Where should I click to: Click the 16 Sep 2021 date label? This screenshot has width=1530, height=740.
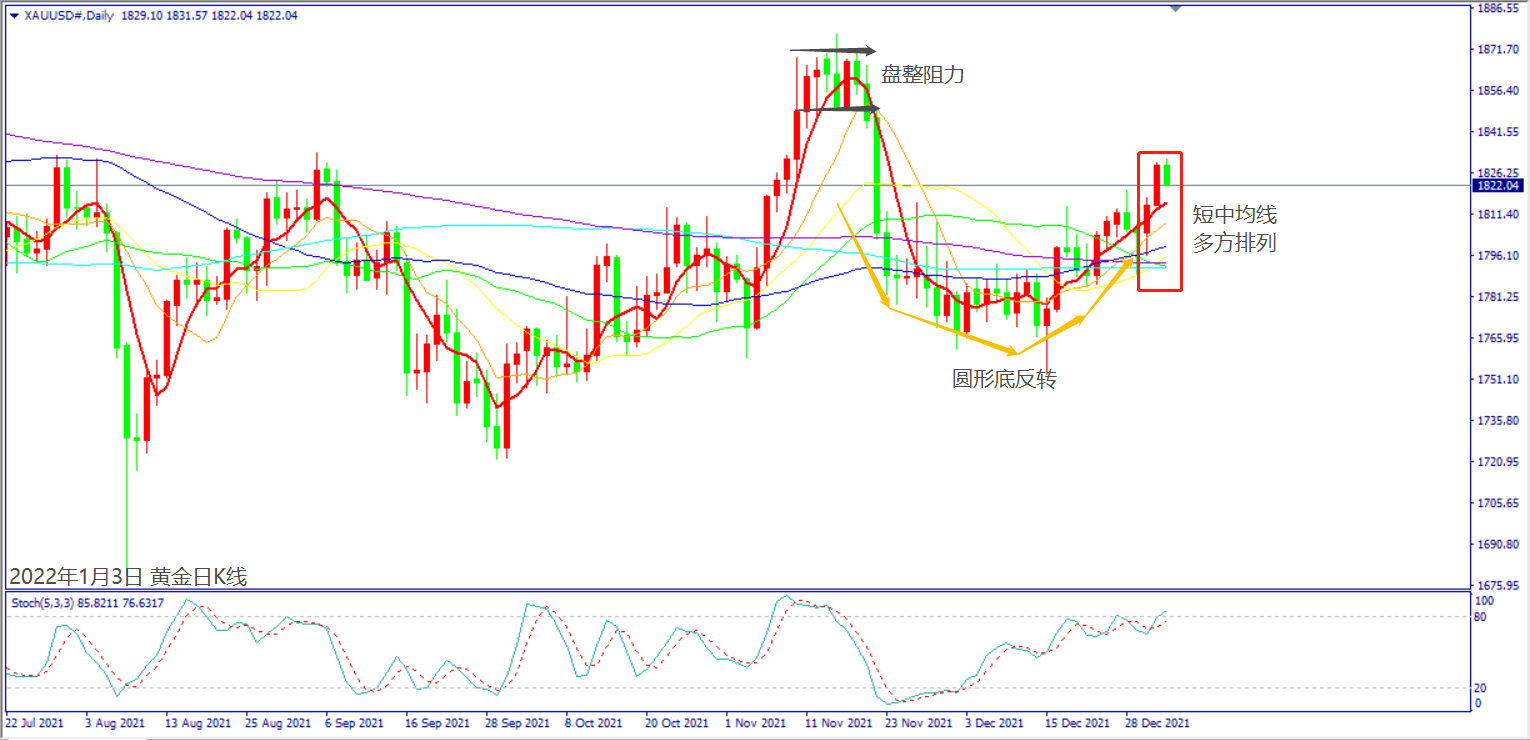[438, 722]
